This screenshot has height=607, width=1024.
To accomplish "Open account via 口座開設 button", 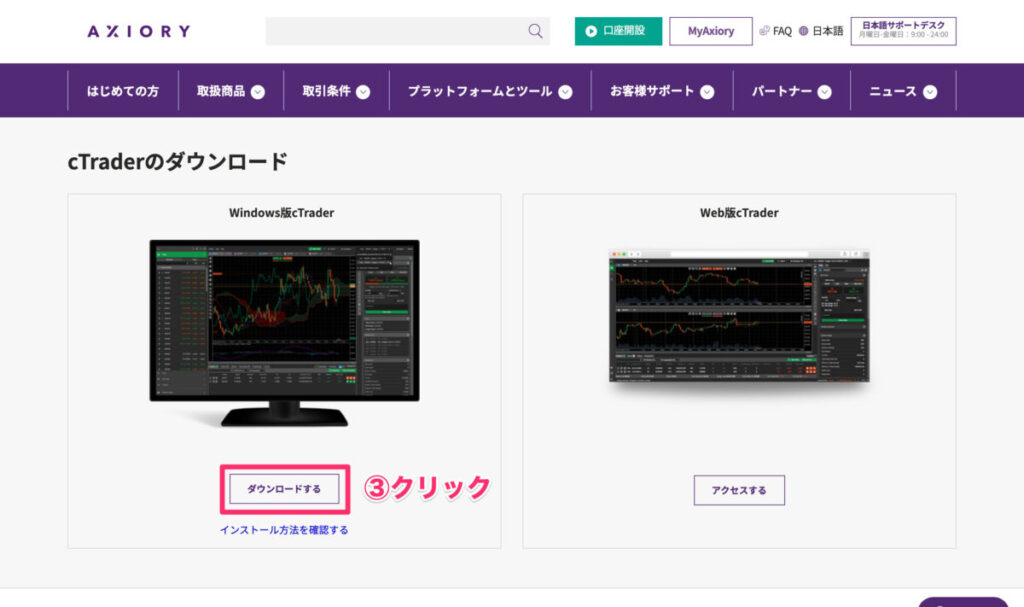I will click(x=618, y=31).
